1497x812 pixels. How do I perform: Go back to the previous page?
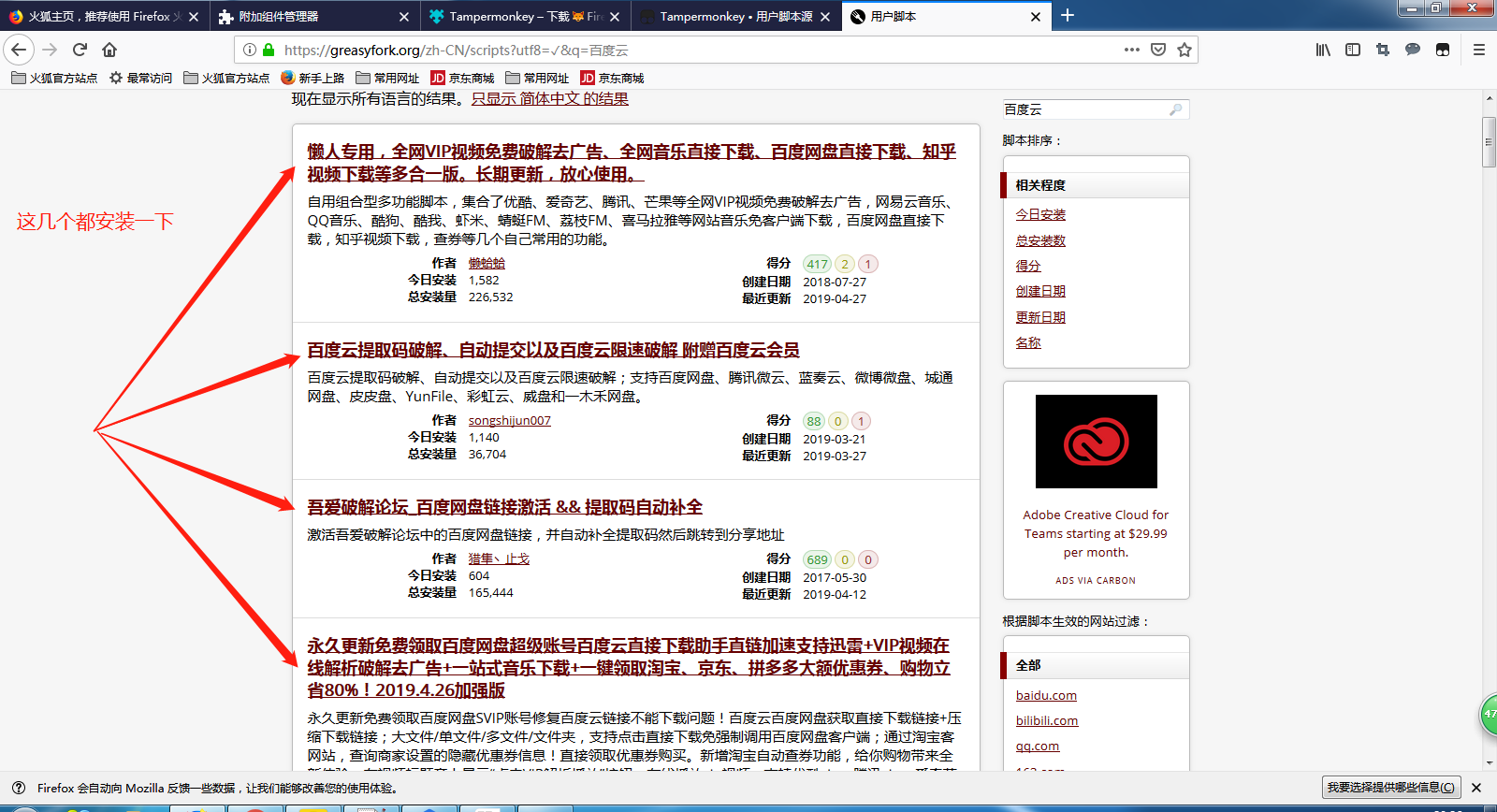pos(19,50)
